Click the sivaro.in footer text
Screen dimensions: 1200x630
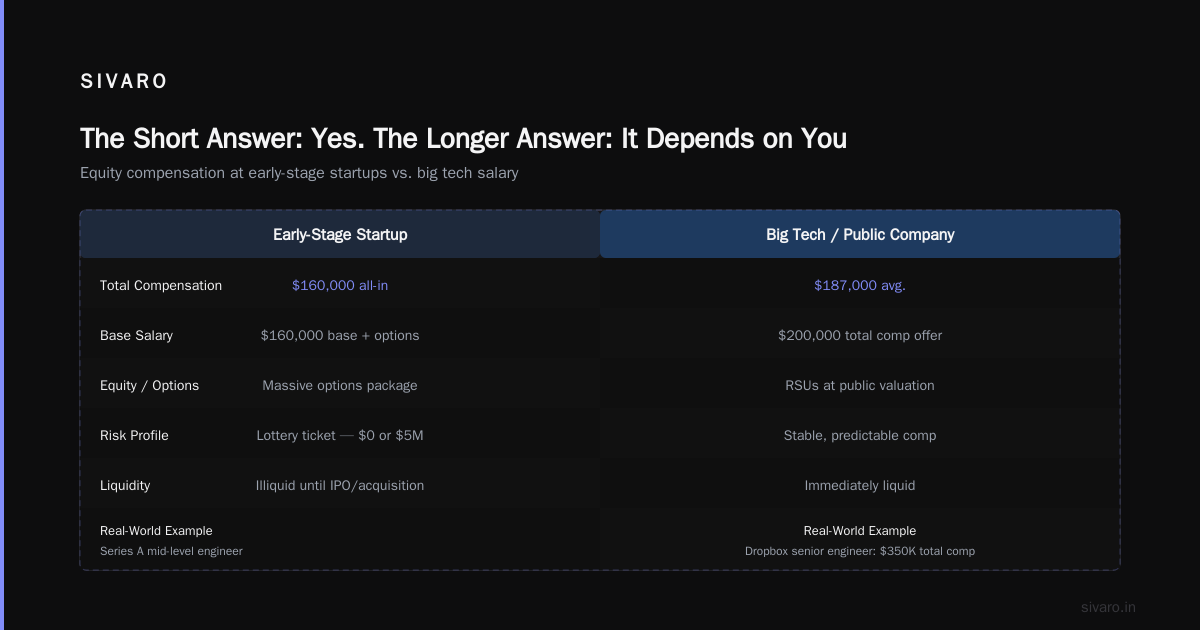pyautogui.click(x=1109, y=607)
